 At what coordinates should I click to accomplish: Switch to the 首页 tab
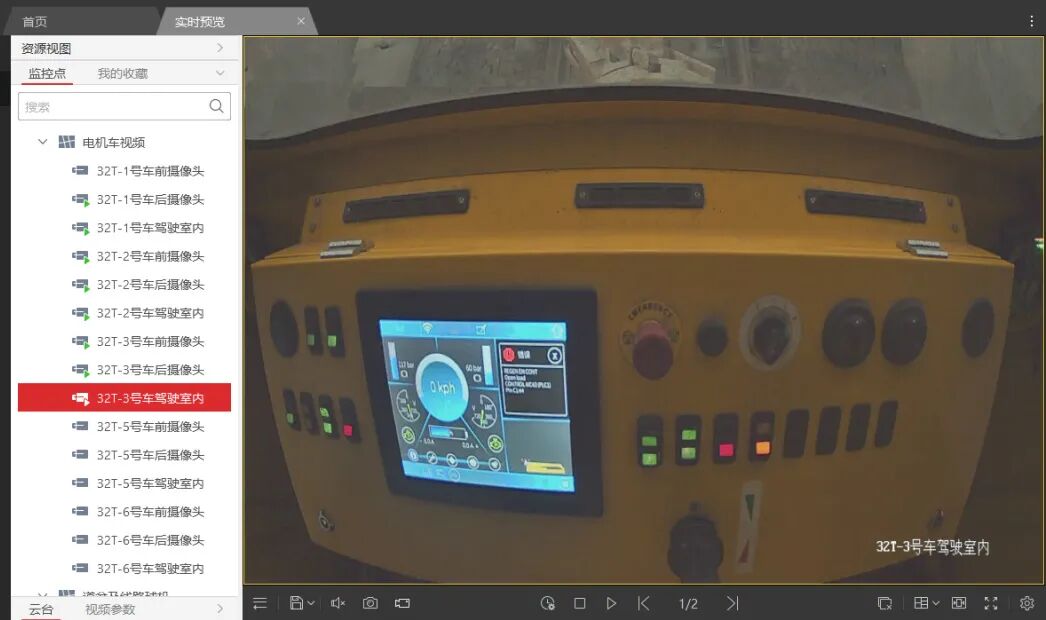pyautogui.click(x=35, y=21)
